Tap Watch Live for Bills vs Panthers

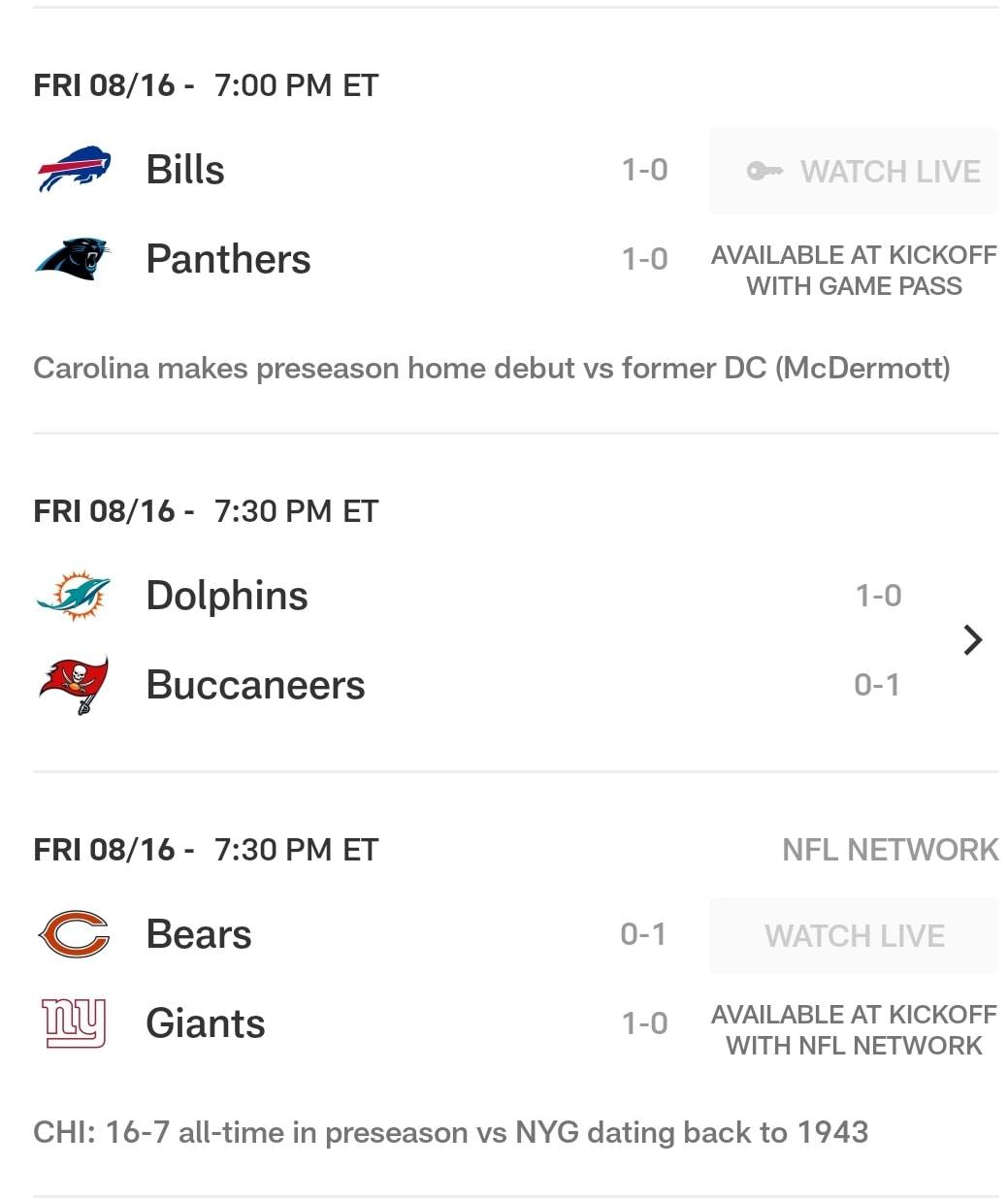pos(854,171)
